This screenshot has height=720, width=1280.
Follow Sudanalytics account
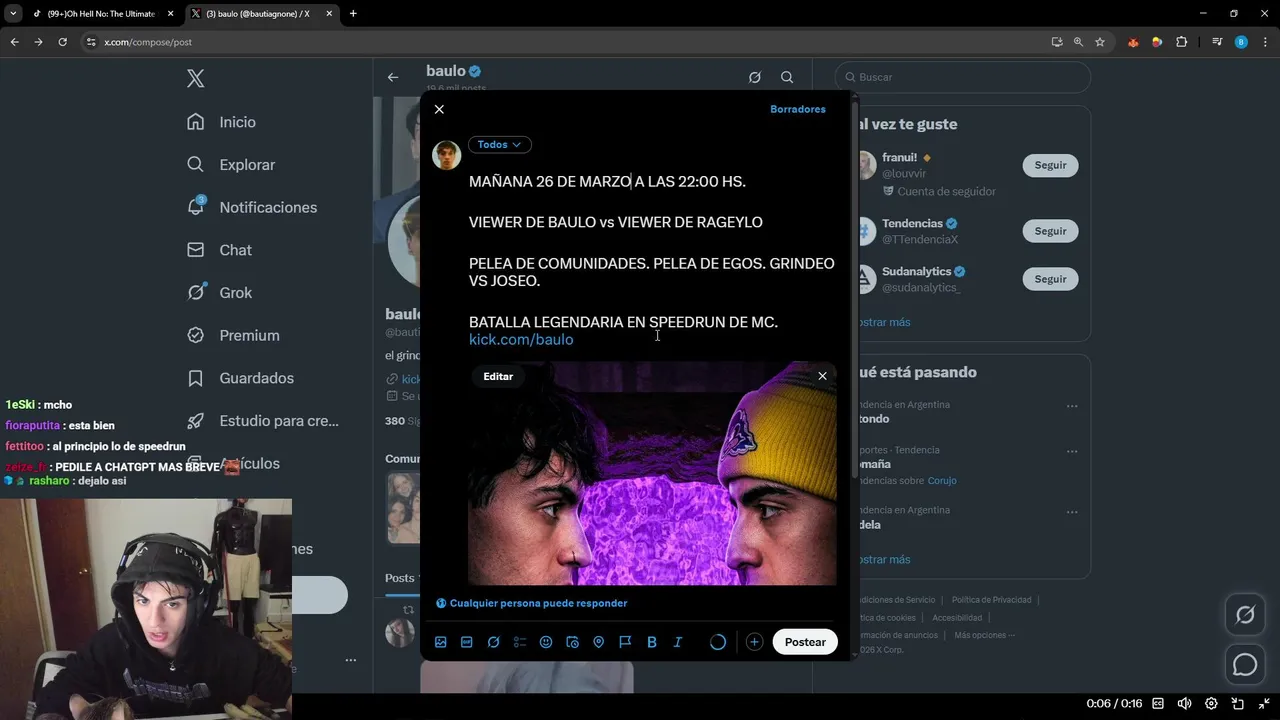[x=1050, y=279]
